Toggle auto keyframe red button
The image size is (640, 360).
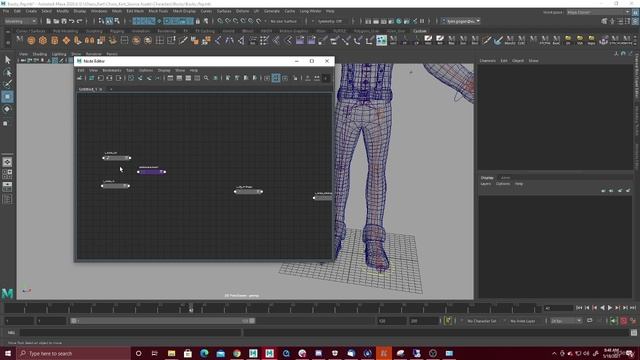(x=624, y=321)
